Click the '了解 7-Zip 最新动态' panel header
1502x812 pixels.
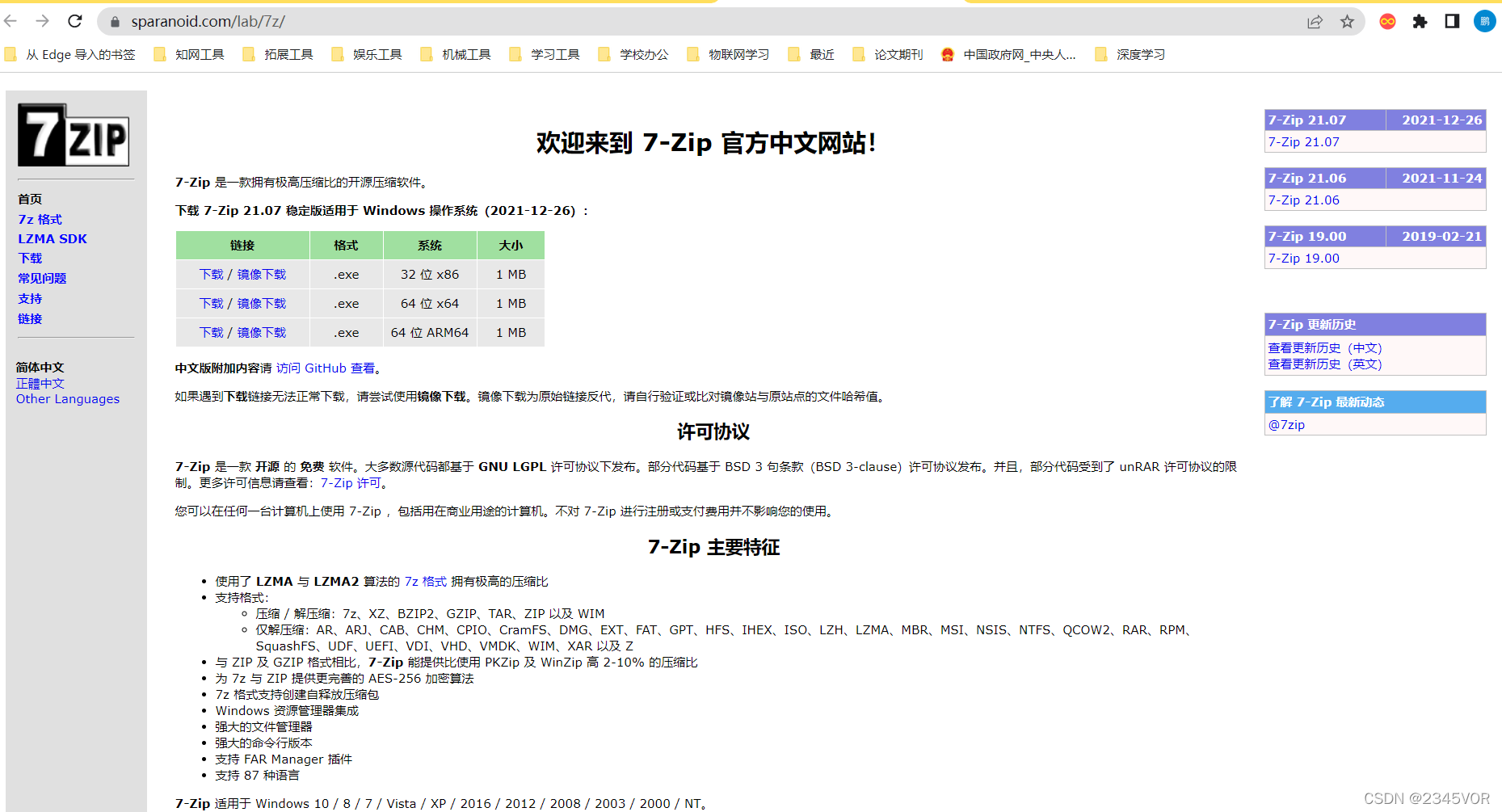pyautogui.click(x=1375, y=402)
